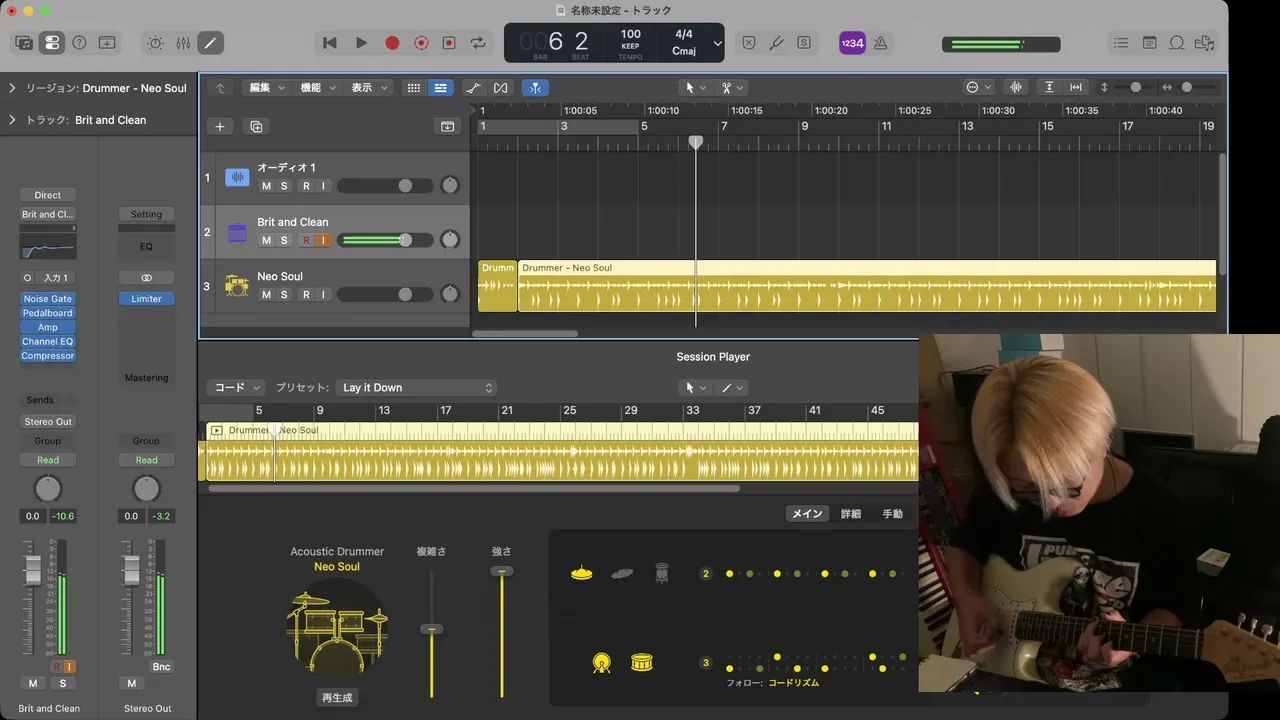Switch to the 詳細 tab
This screenshot has height=720, width=1280.
tap(850, 514)
